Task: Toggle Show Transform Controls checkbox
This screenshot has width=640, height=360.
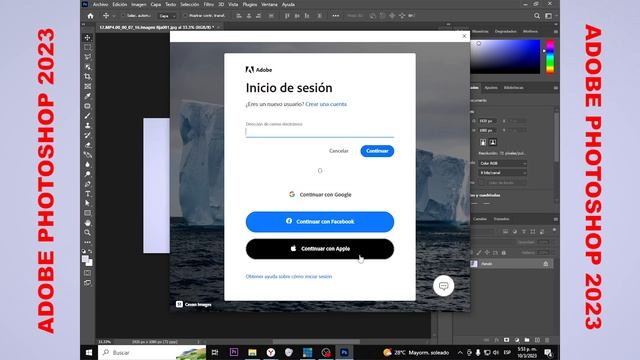Action: [185, 16]
